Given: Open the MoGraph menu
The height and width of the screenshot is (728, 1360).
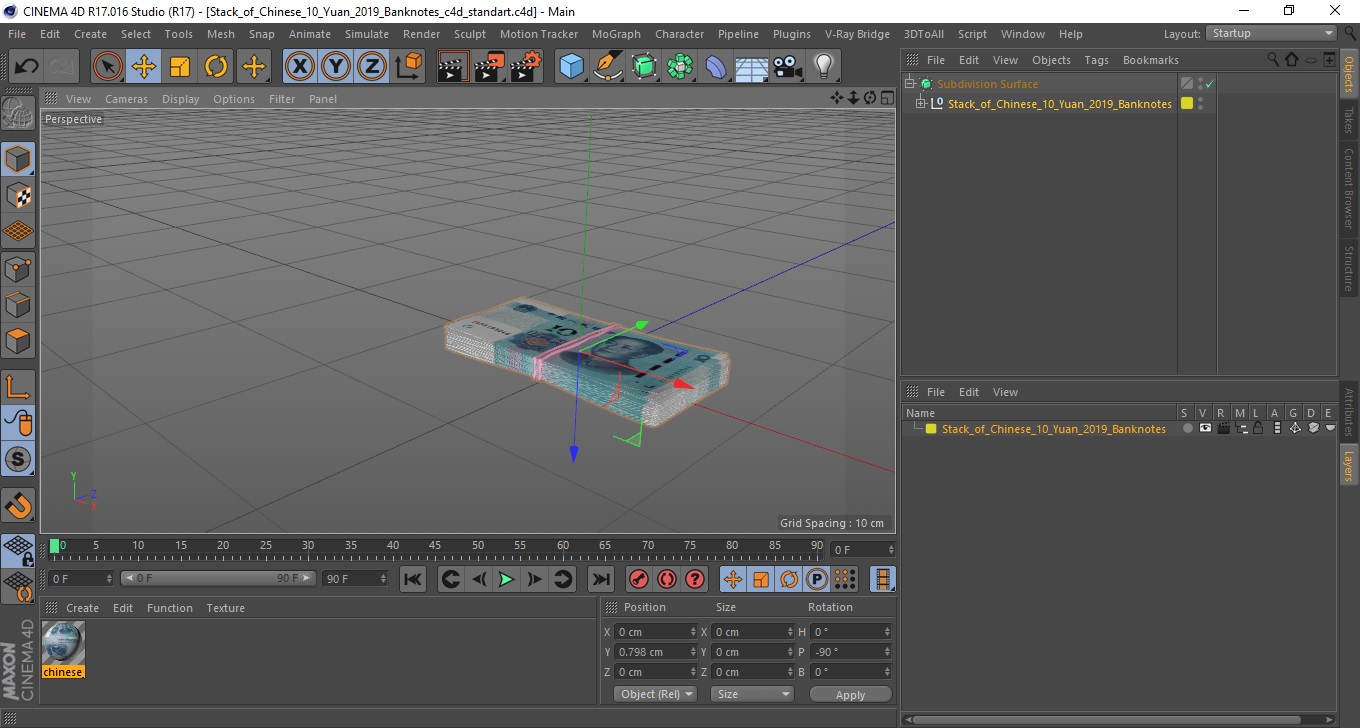Looking at the screenshot, I should (x=616, y=34).
